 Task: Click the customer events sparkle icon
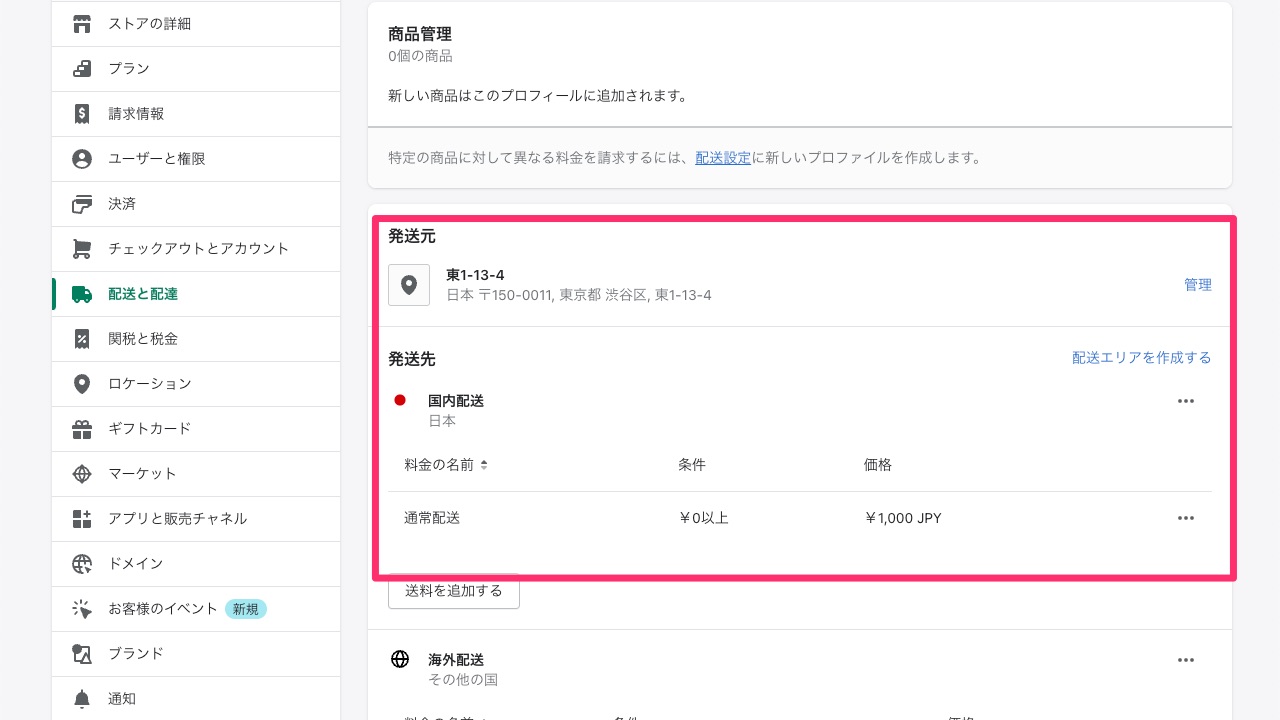82,609
